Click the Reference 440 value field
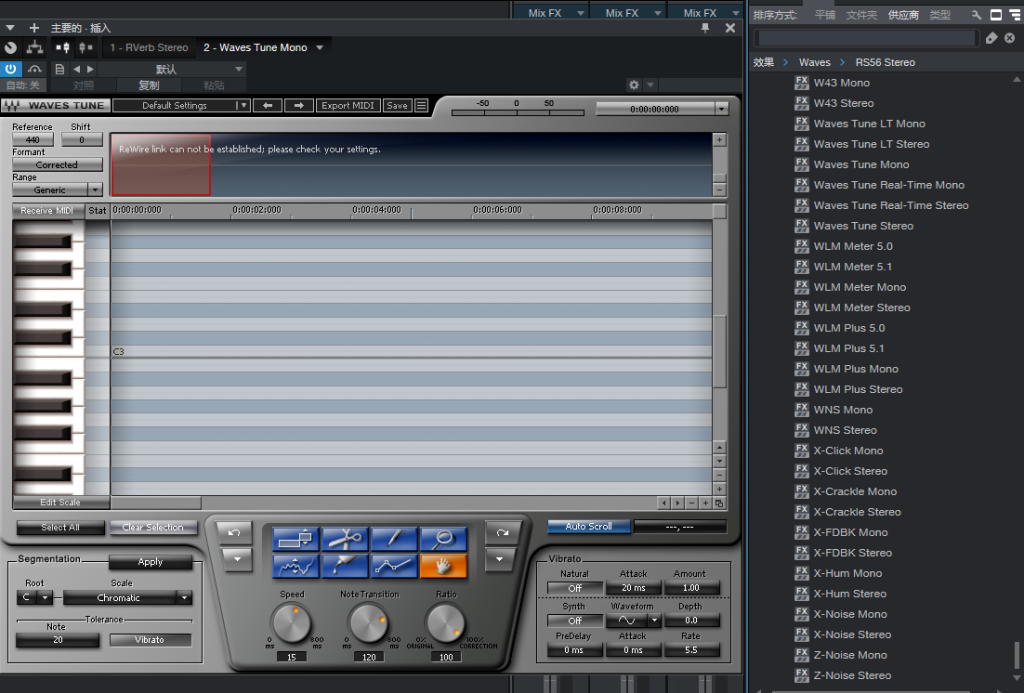 pos(33,139)
